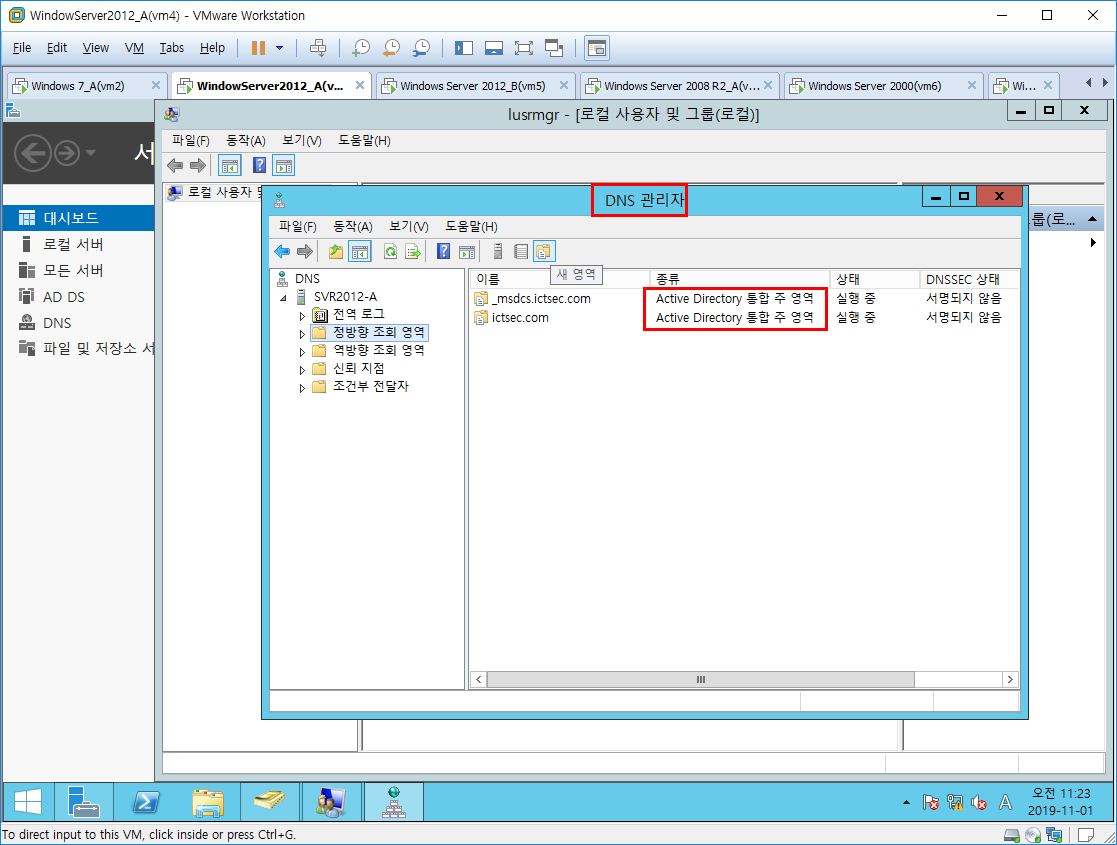Toggle console tree icon in lusrmgr toolbar
Image resolution: width=1117 pixels, height=845 pixels.
coord(229,166)
